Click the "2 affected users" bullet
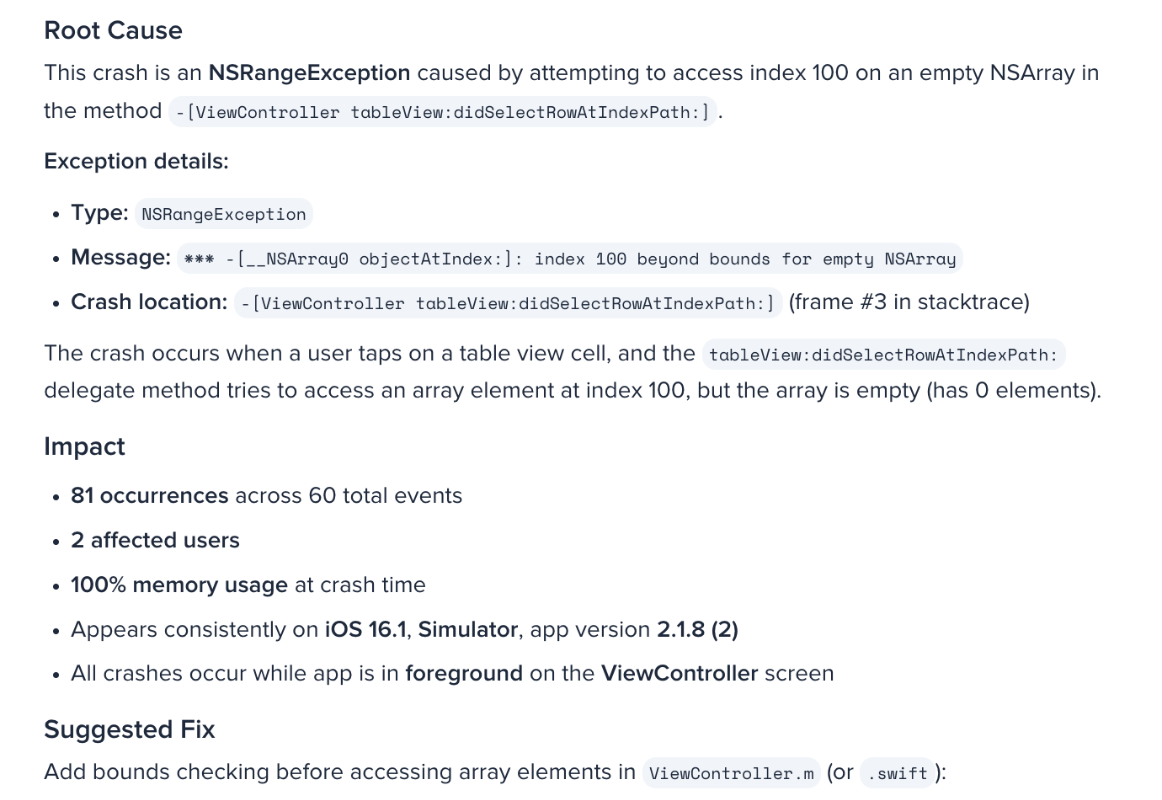 tap(155, 540)
